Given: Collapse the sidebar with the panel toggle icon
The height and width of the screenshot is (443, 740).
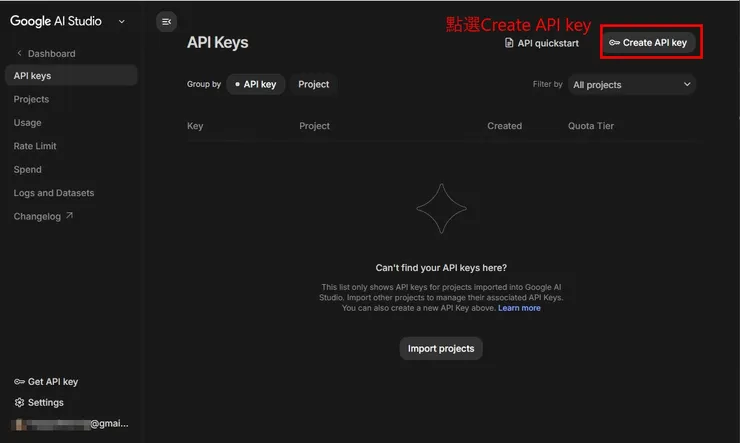Looking at the screenshot, I should [166, 22].
